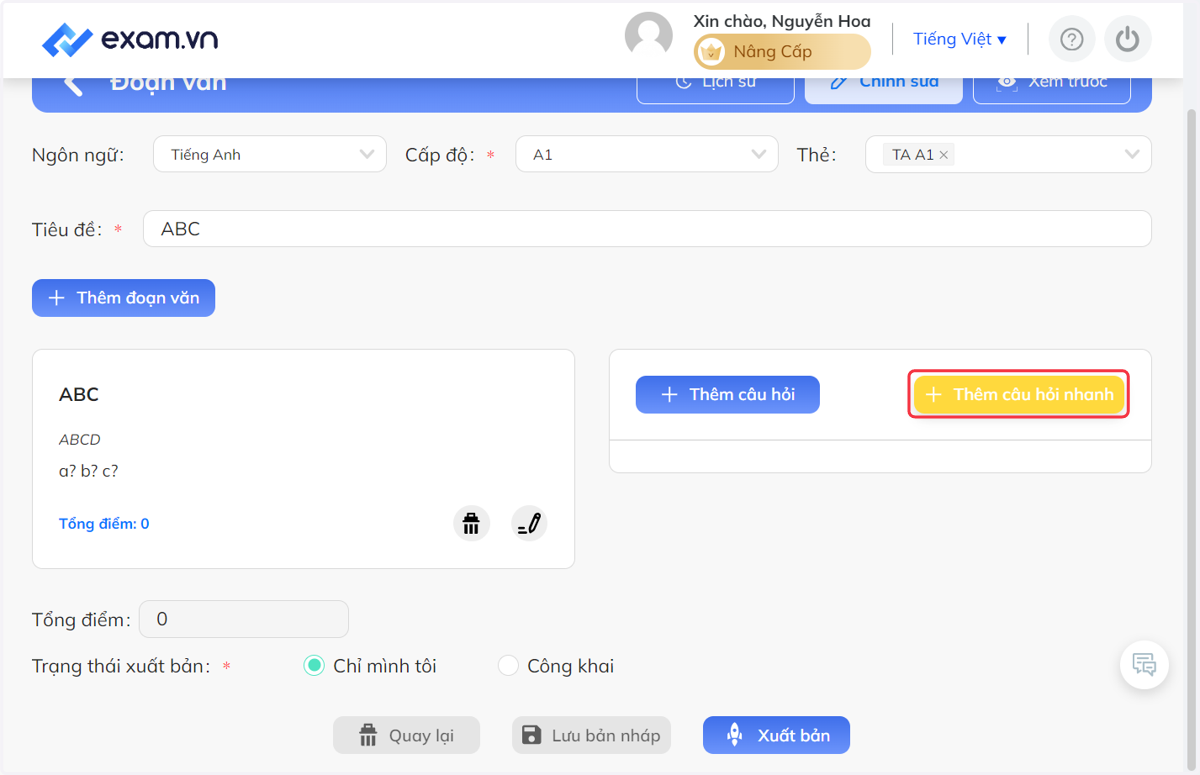Edit the ABC passage with pencil icon

tap(530, 523)
